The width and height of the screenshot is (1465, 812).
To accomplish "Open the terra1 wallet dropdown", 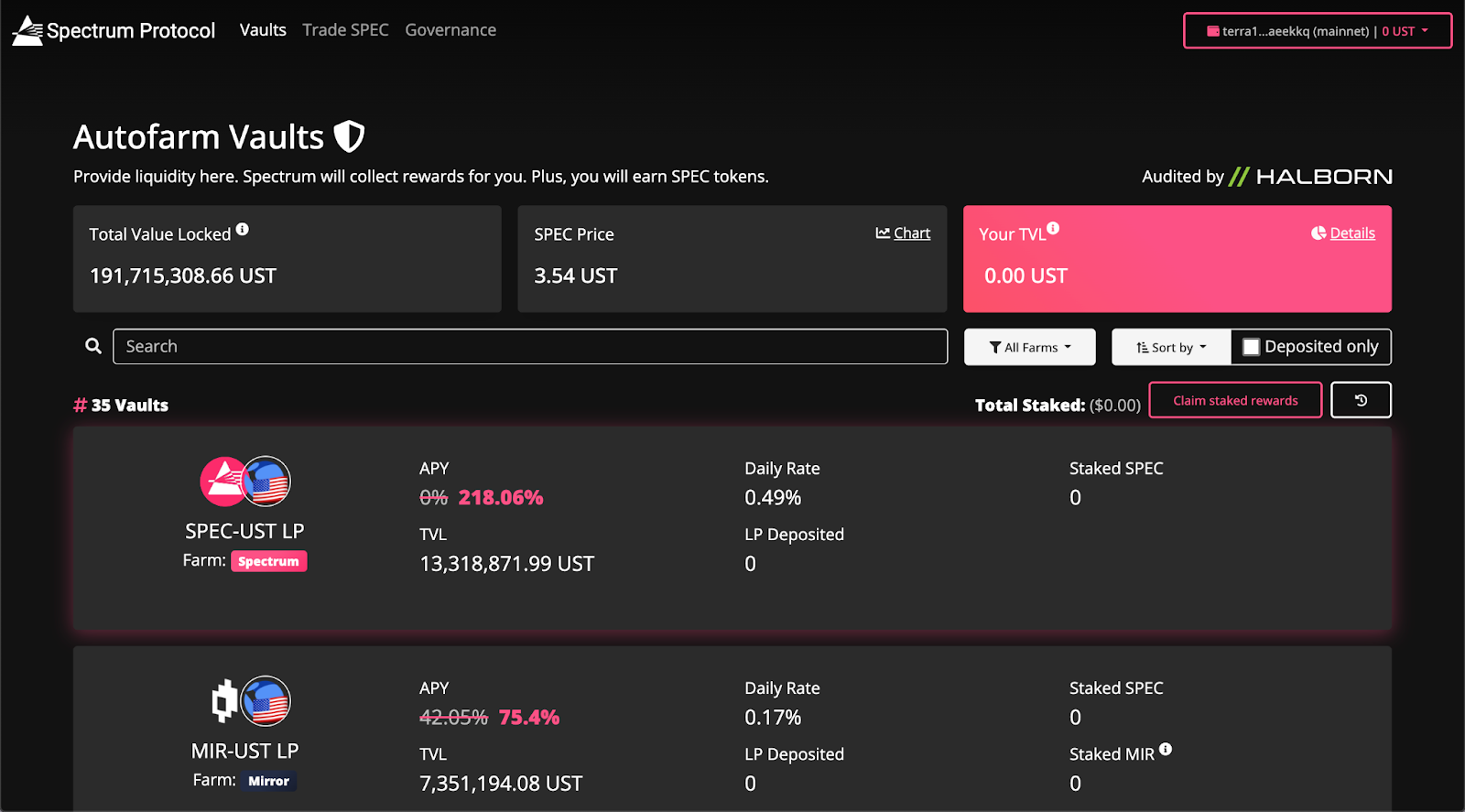I will tap(1318, 31).
